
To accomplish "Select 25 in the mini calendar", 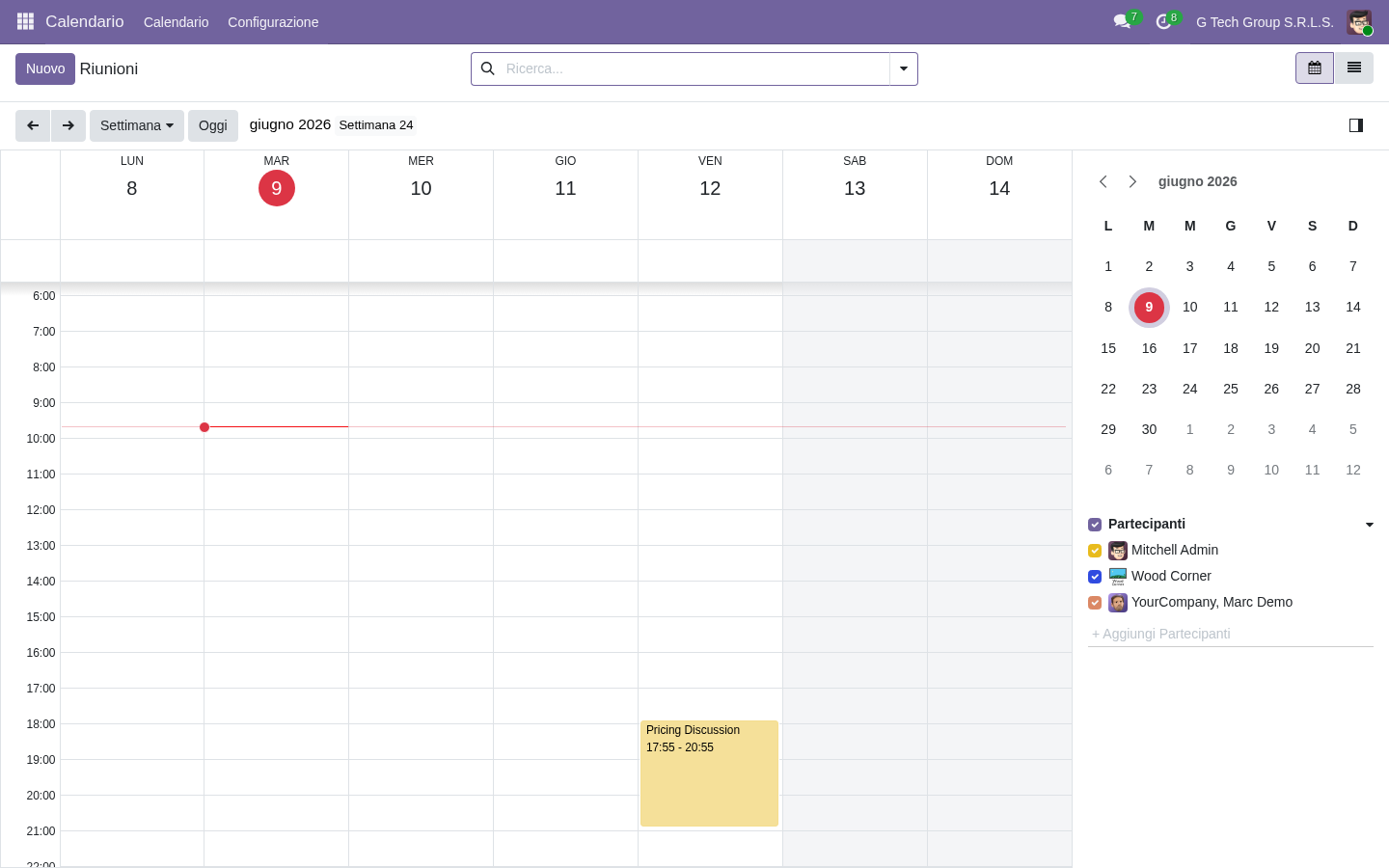I will pyautogui.click(x=1231, y=389).
